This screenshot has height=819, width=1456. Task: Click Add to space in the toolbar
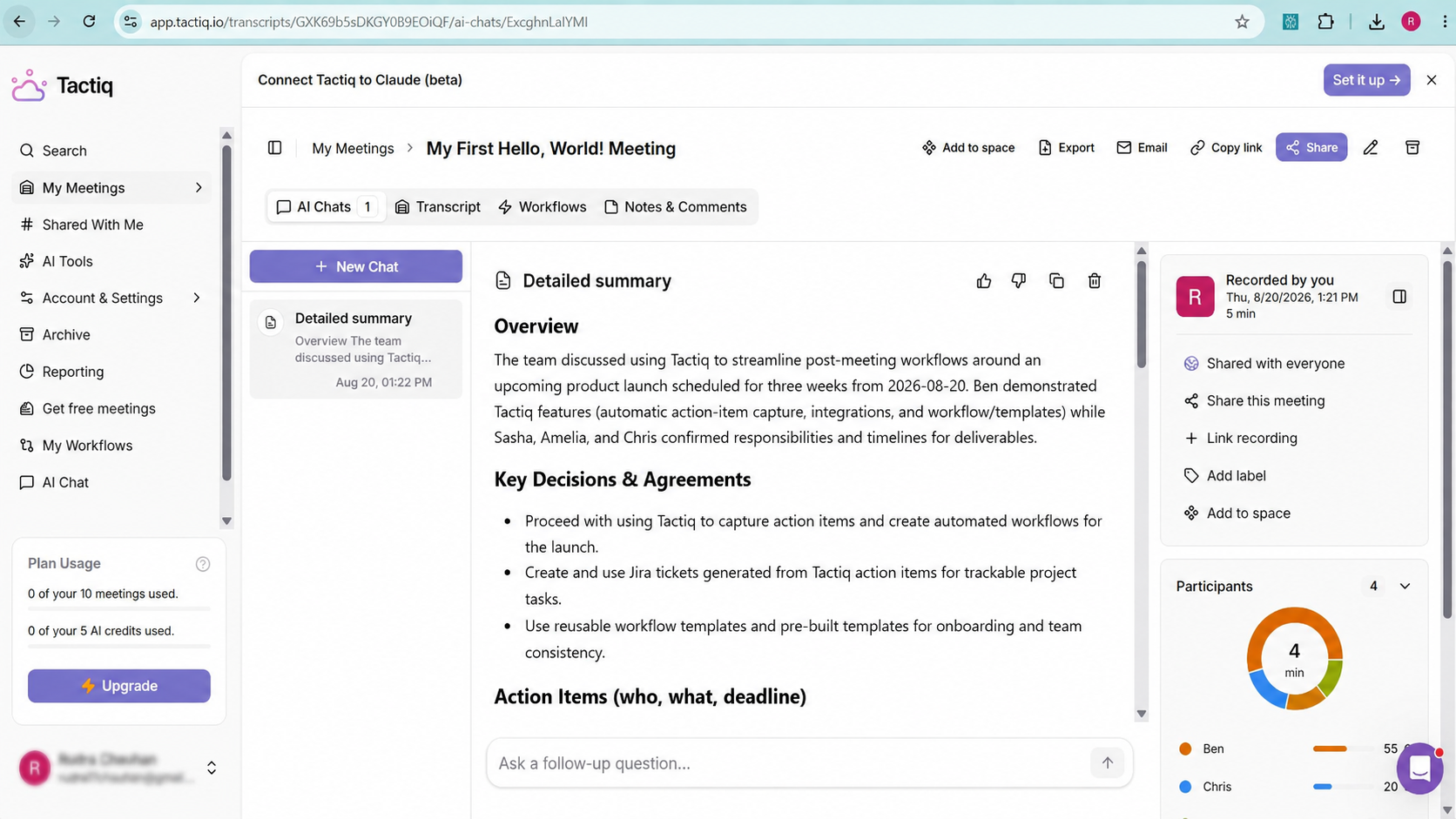click(x=968, y=148)
